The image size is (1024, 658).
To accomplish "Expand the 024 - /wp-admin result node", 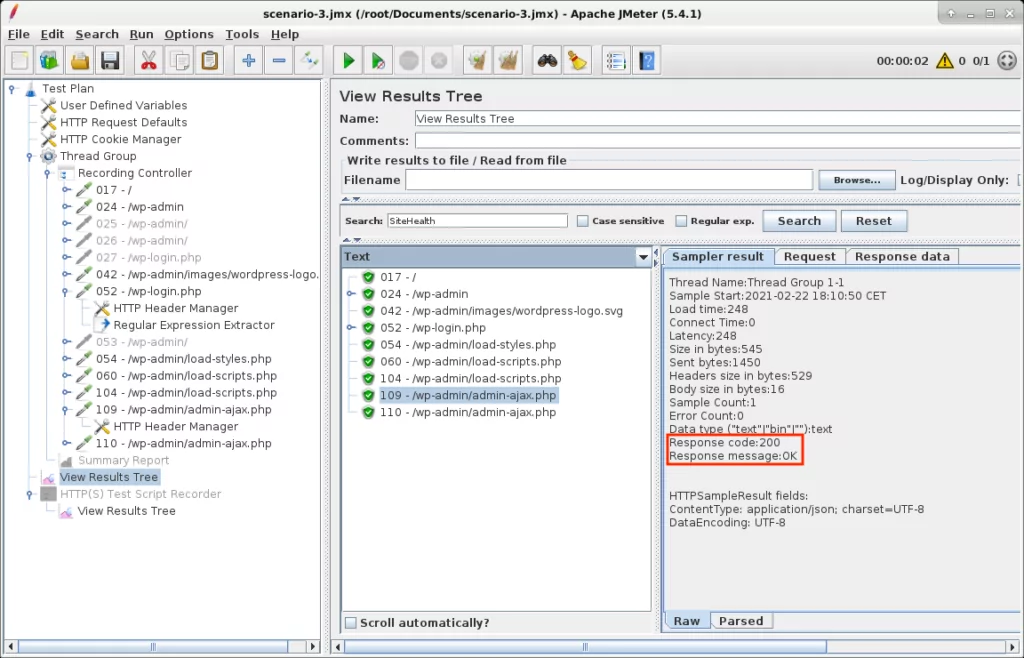I will pos(351,294).
